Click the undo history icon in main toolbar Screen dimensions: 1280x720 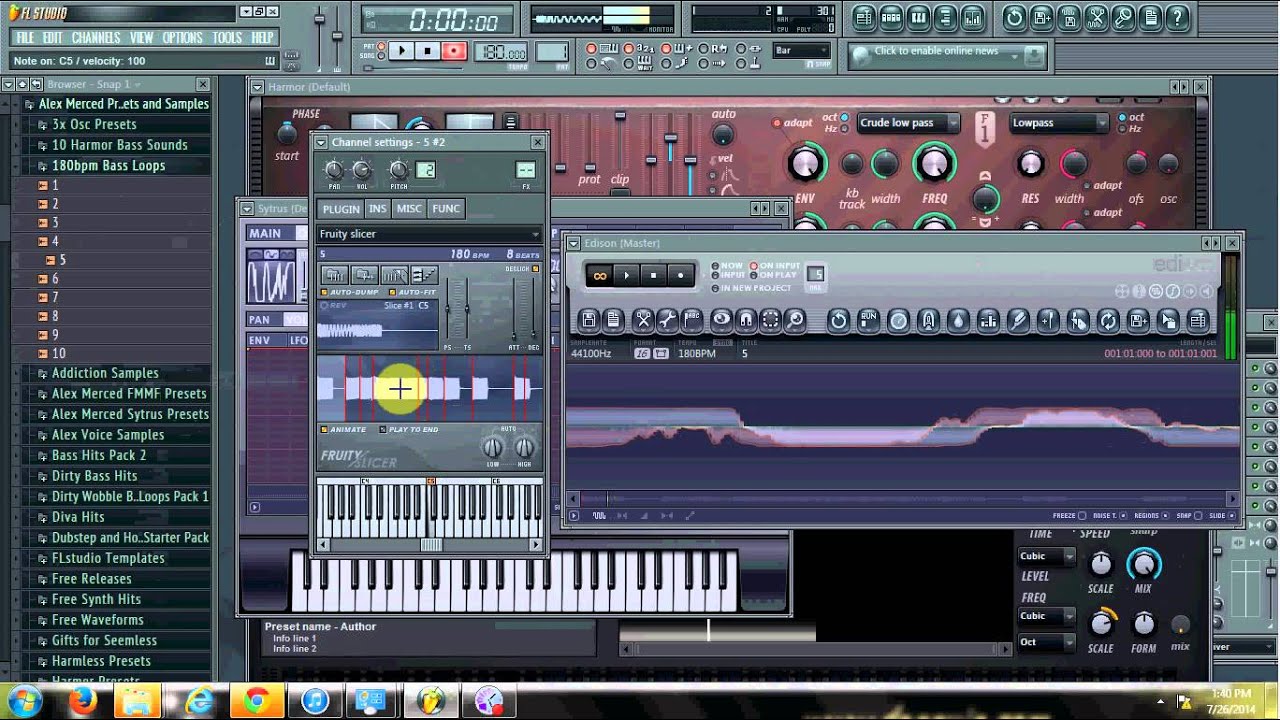(x=1014, y=17)
